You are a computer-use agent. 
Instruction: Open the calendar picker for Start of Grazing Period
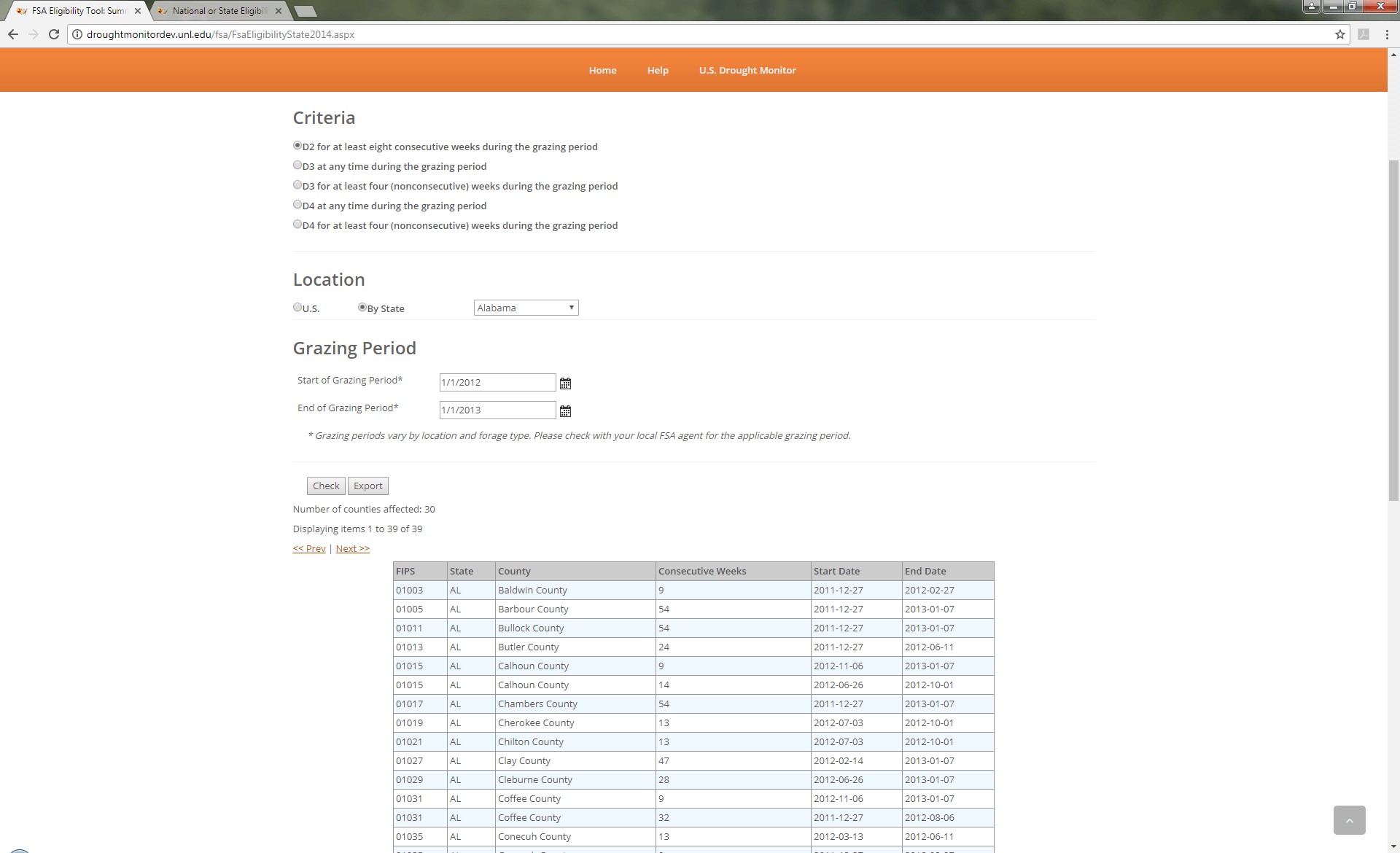[566, 383]
